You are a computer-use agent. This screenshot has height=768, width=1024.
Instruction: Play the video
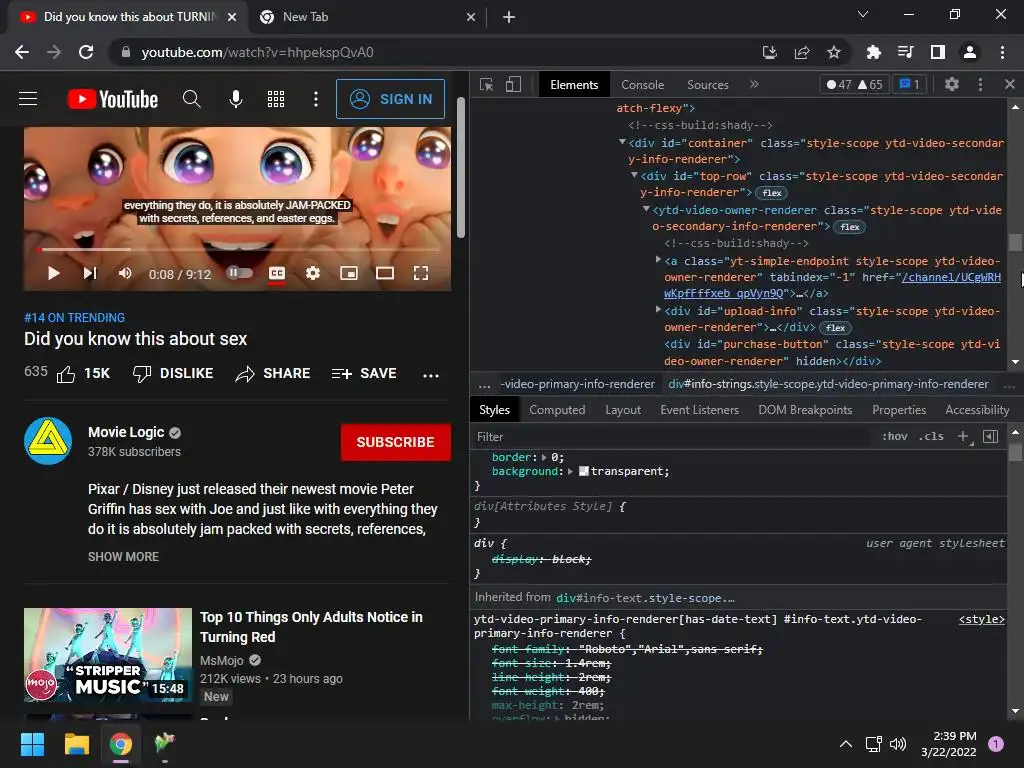point(54,273)
